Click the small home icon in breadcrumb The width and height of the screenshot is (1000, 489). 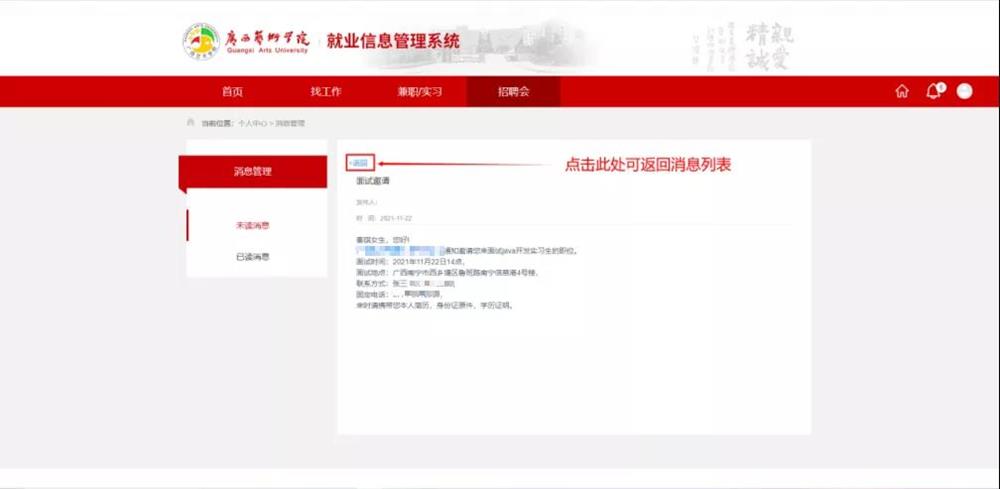pyautogui.click(x=190, y=123)
